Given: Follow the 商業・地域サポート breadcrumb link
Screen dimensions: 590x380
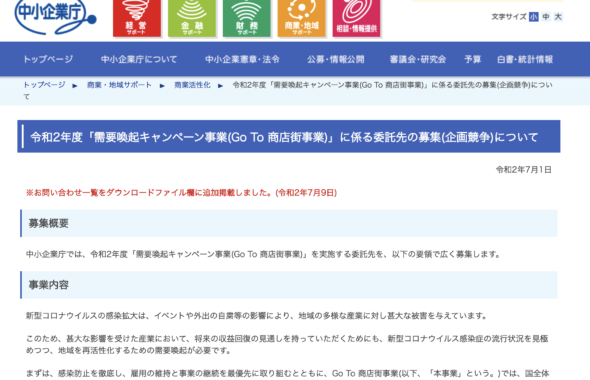Looking at the screenshot, I should tap(119, 85).
